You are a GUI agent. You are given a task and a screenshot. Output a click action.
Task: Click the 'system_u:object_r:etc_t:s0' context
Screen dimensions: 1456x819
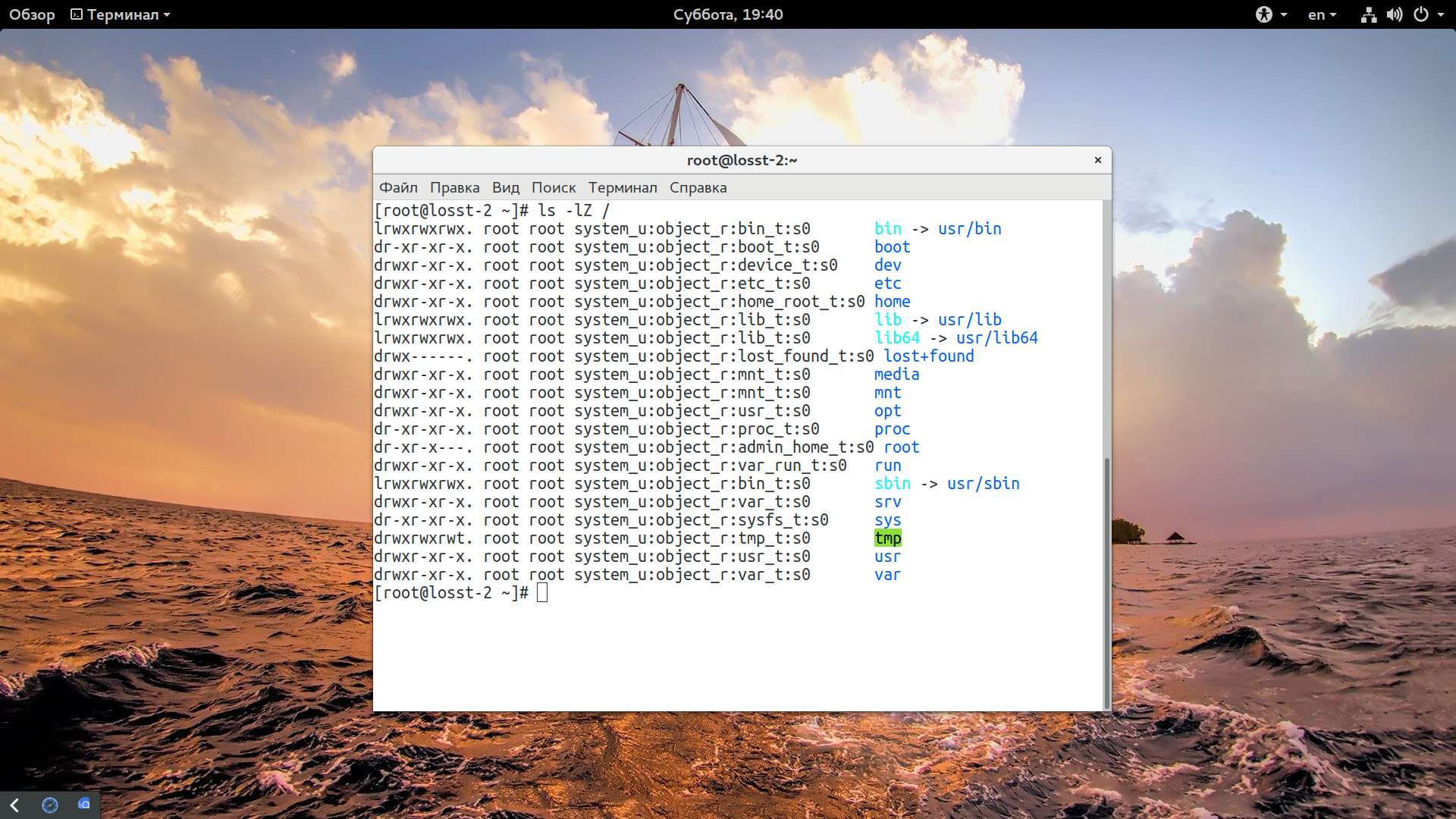coord(692,284)
